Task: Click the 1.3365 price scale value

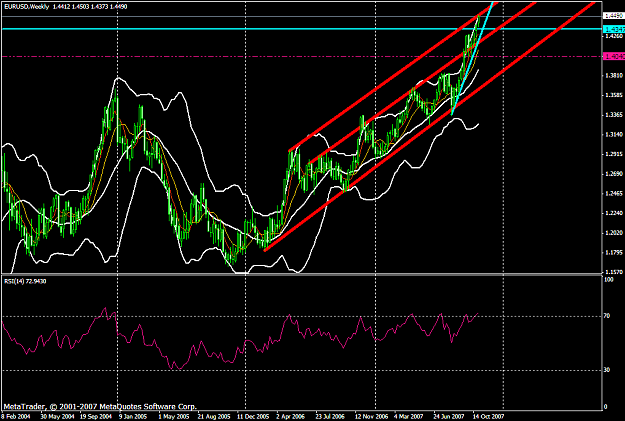Action: 614,115
